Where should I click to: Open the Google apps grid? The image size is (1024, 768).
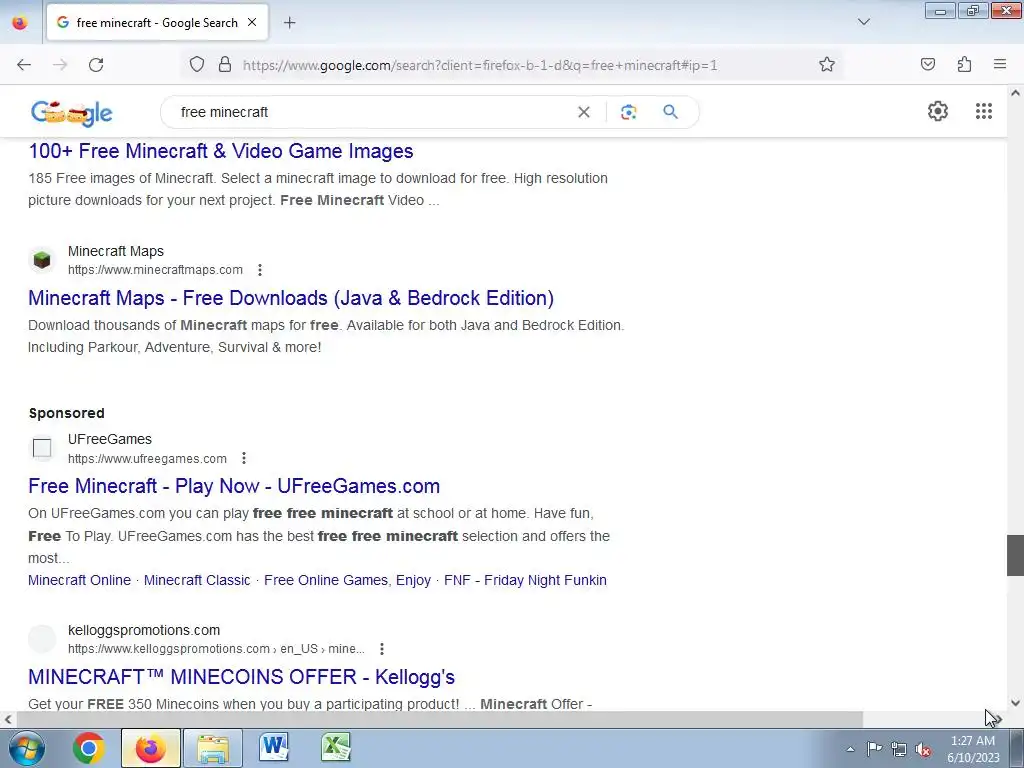click(984, 111)
